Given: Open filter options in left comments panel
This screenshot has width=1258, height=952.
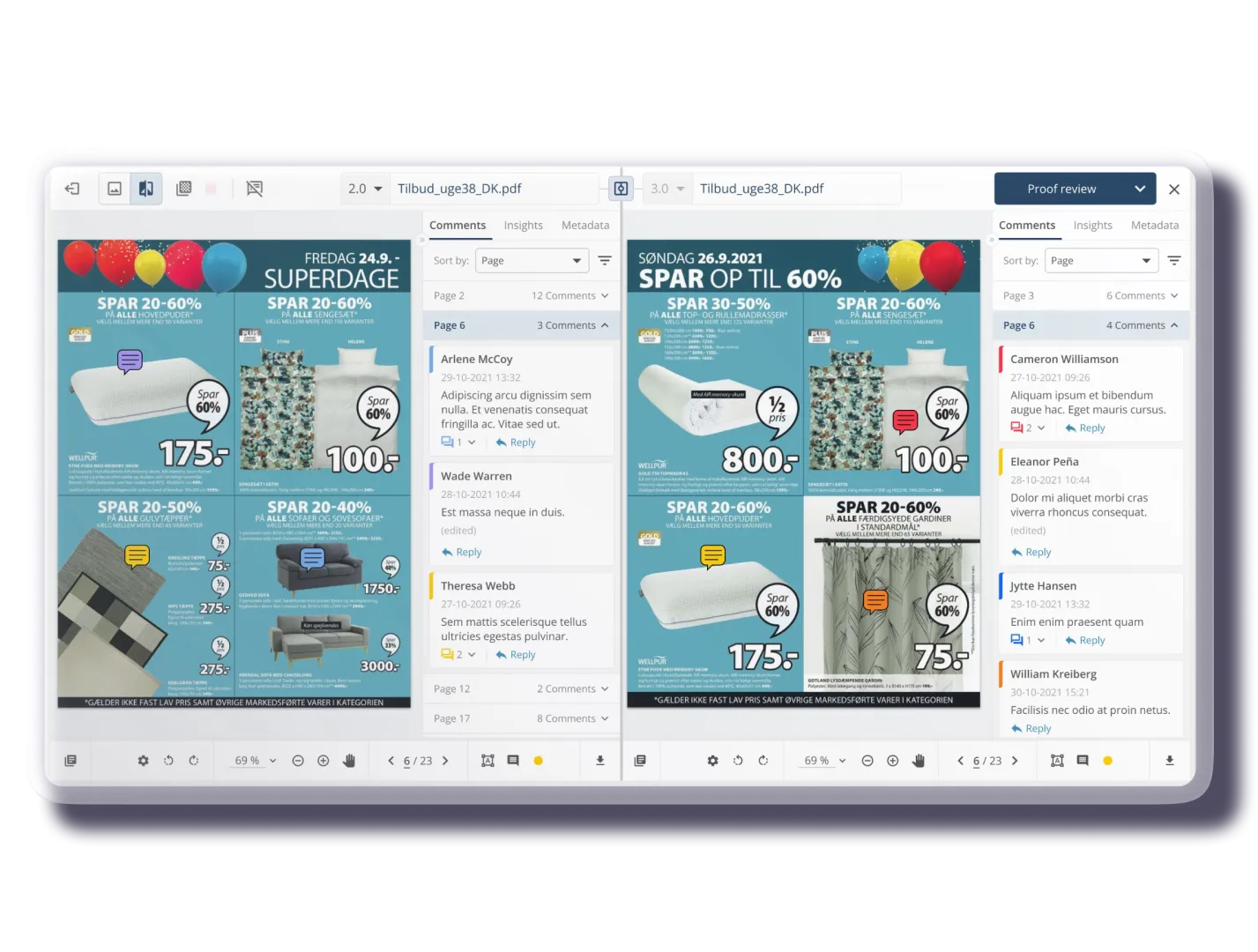Looking at the screenshot, I should (x=605, y=261).
